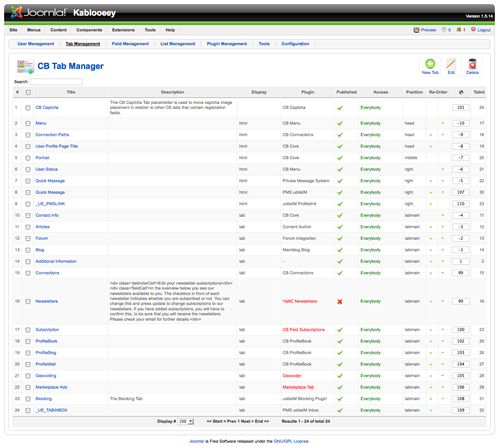Check the CB Captcha row checkbox
Screen dimensions: 499x448
(x=28, y=108)
